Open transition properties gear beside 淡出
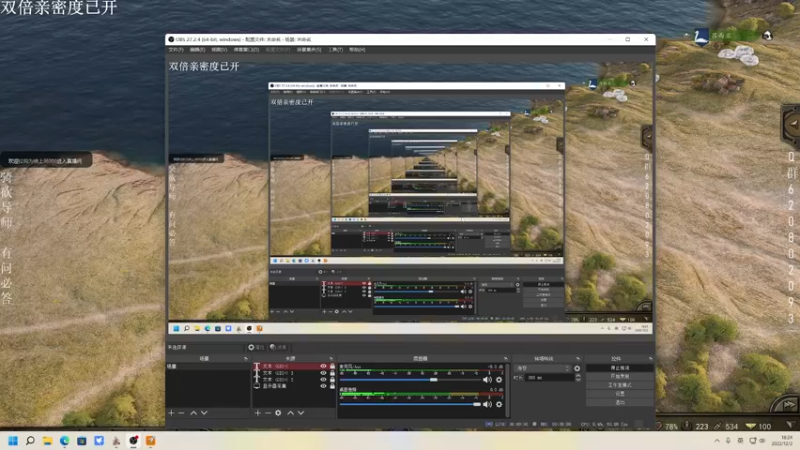The height and width of the screenshot is (450, 800). 577,368
